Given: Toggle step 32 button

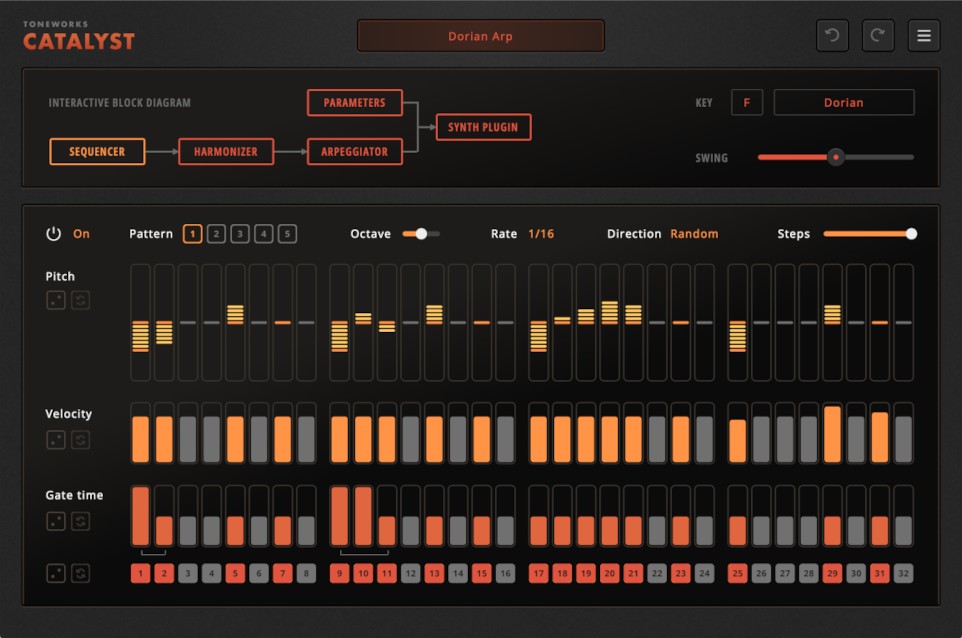Looking at the screenshot, I should click(903, 574).
